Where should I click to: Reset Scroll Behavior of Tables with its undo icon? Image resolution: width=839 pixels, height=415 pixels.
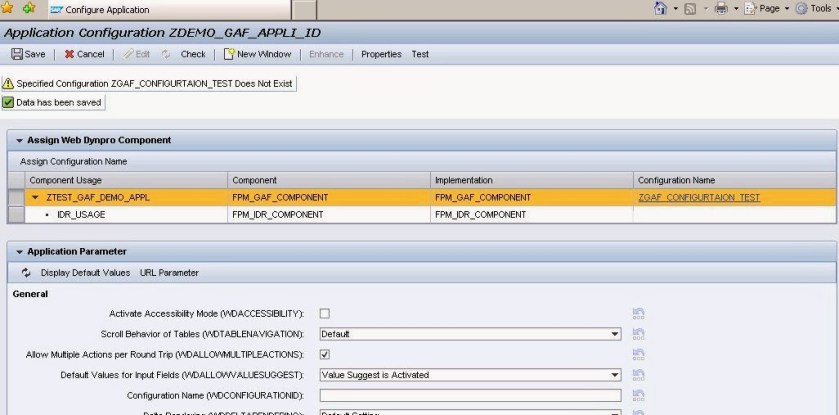(638, 334)
